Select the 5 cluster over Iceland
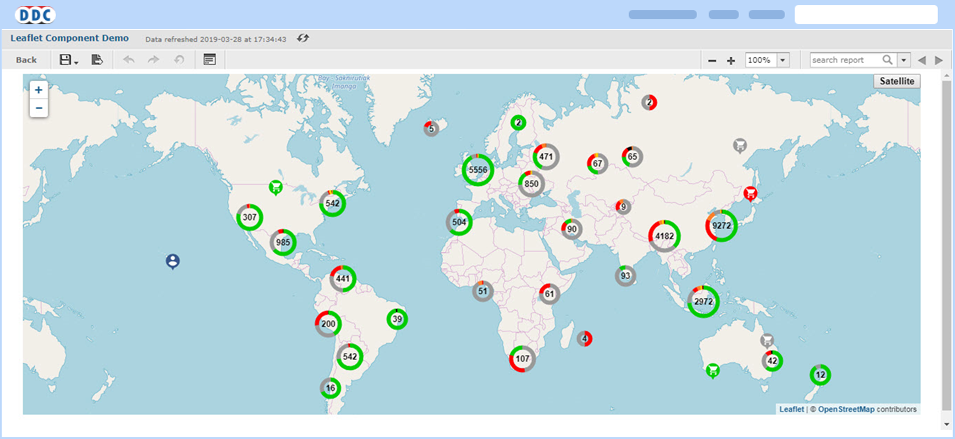This screenshot has width=955, height=439. pyautogui.click(x=431, y=128)
